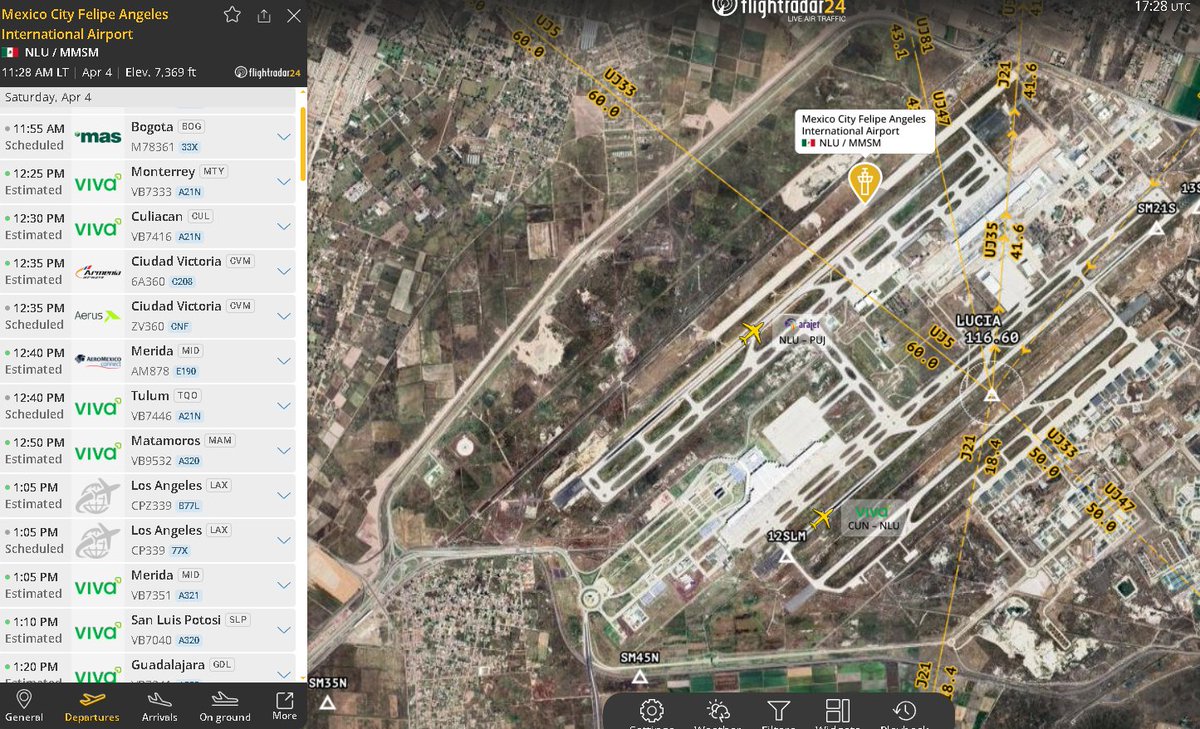The height and width of the screenshot is (729, 1200).
Task: Add this airport to favorites with the star icon
Action: tap(232, 15)
